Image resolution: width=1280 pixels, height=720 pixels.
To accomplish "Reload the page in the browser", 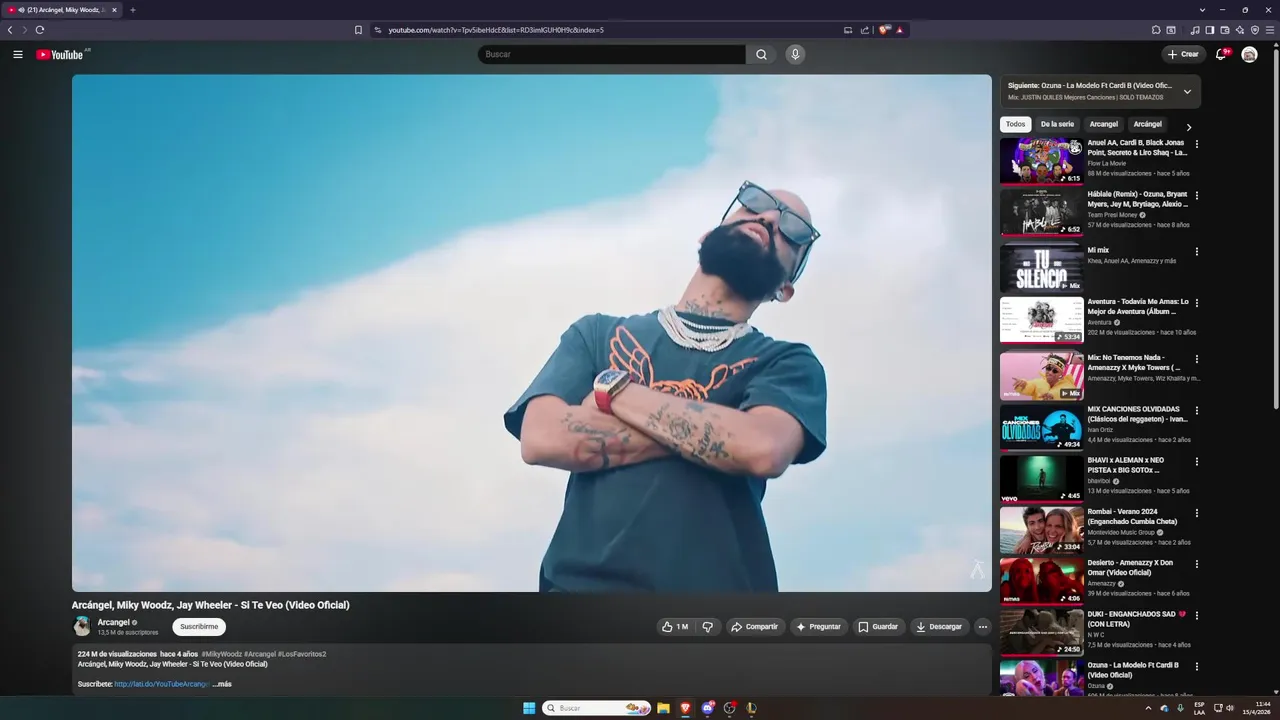I will (40, 30).
